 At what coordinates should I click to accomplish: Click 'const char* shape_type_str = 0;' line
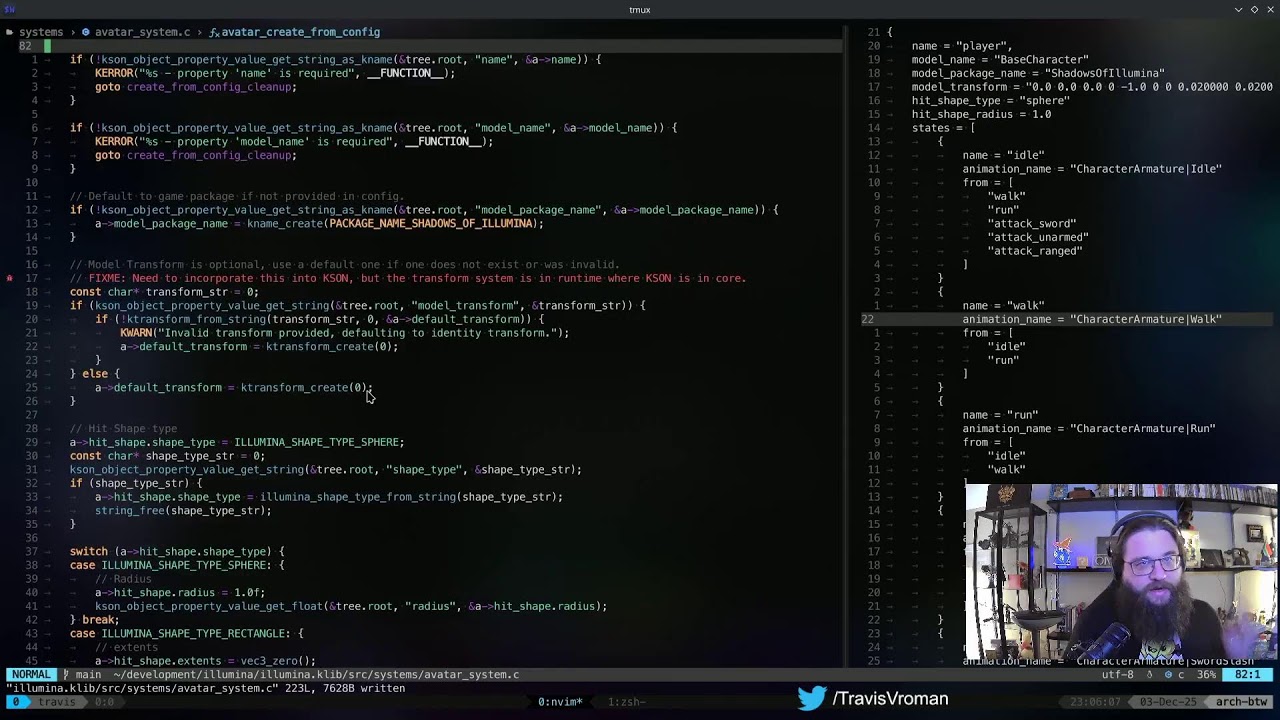click(x=167, y=456)
